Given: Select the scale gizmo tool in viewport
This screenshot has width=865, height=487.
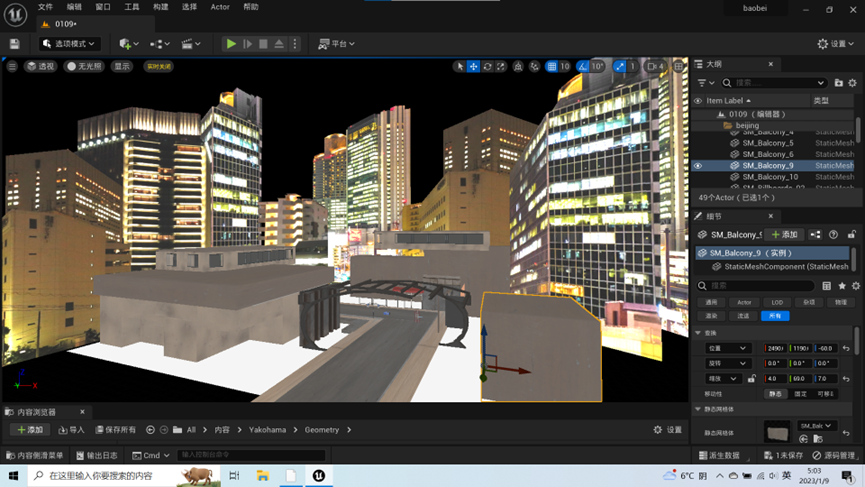Looking at the screenshot, I should (502, 67).
